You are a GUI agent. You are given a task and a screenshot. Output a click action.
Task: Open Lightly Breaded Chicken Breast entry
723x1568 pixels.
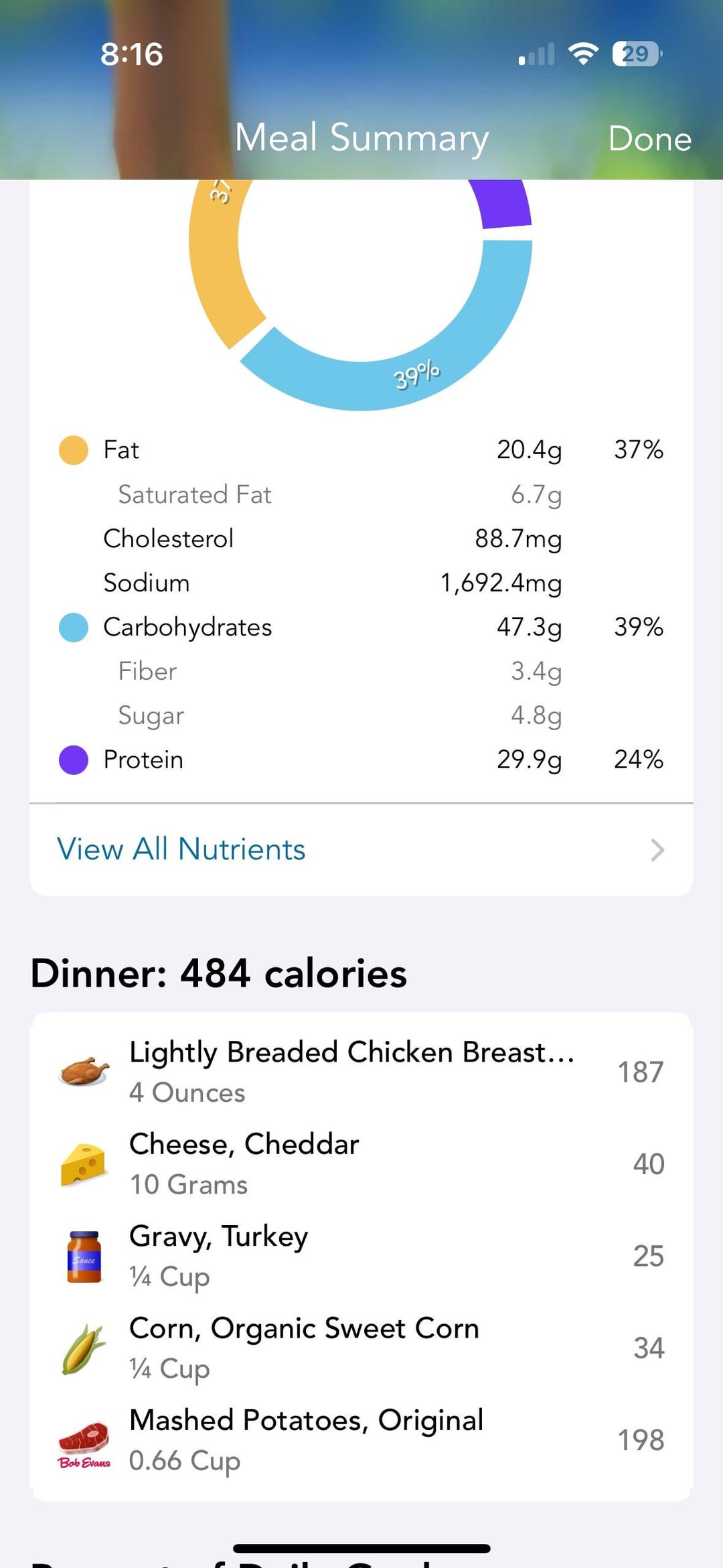tap(351, 1071)
